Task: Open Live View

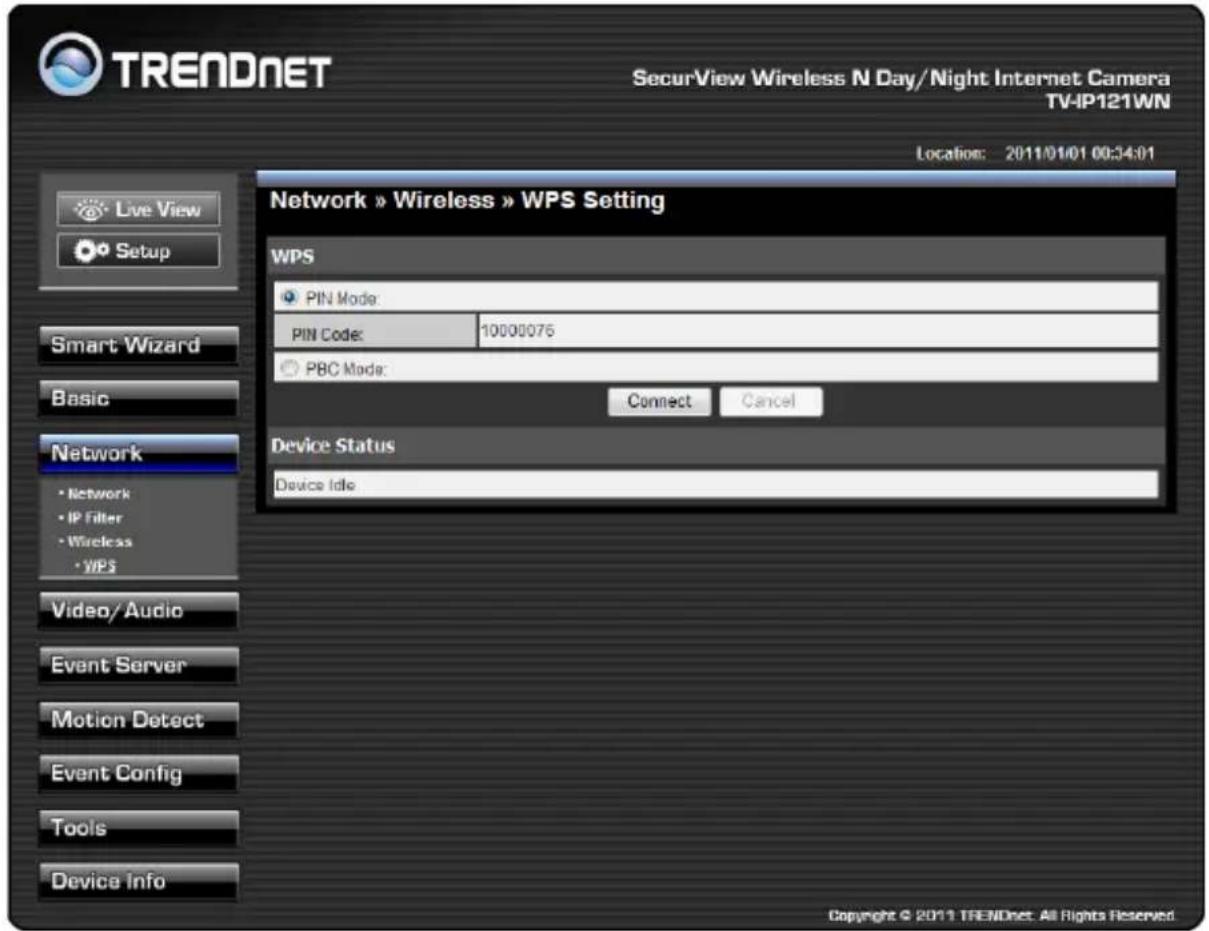Action: [x=137, y=210]
